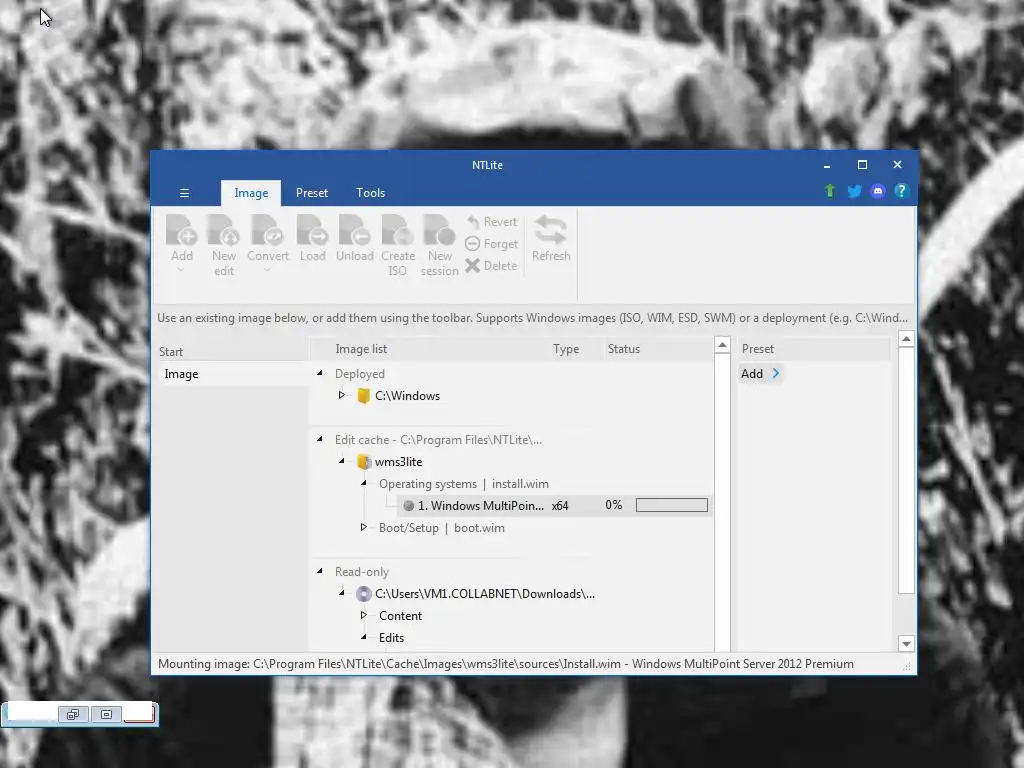Click the 0% mounting progress bar
Image resolution: width=1024 pixels, height=768 pixels.
[671, 505]
